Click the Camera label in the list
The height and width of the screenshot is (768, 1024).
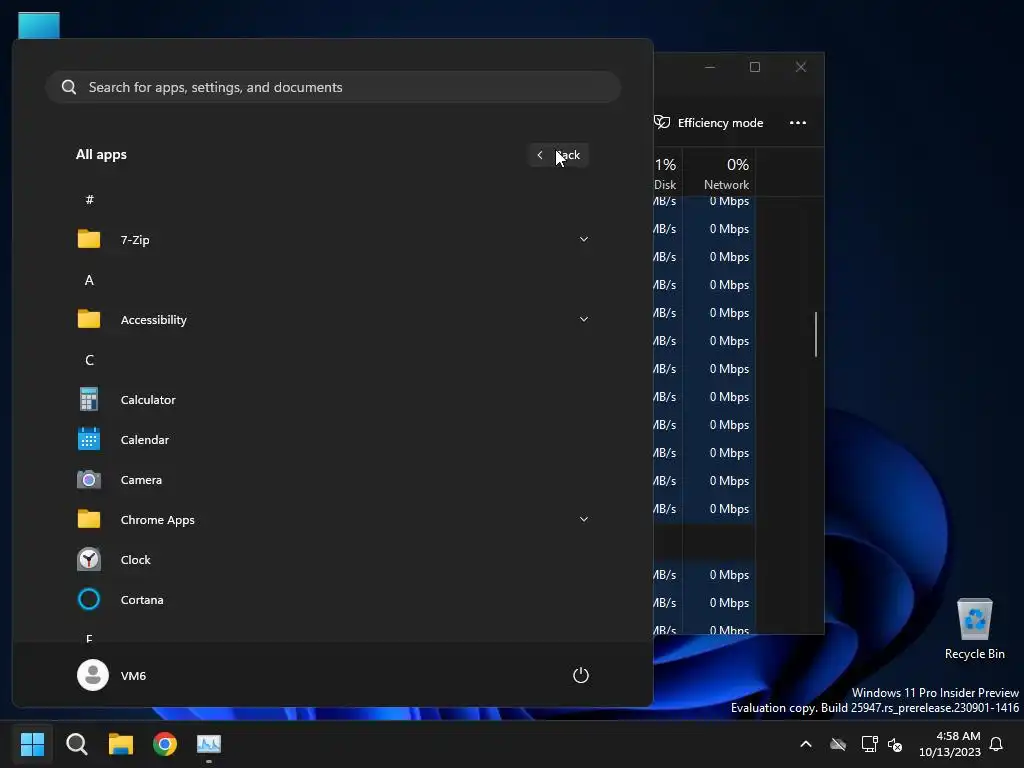pos(141,479)
